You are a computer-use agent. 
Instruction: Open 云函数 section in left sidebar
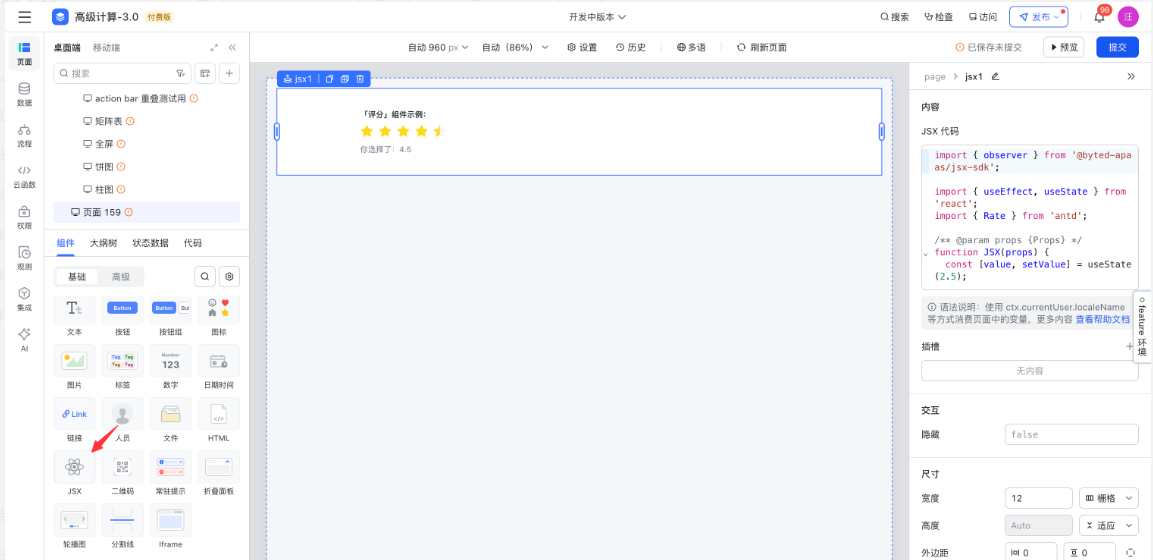(24, 176)
